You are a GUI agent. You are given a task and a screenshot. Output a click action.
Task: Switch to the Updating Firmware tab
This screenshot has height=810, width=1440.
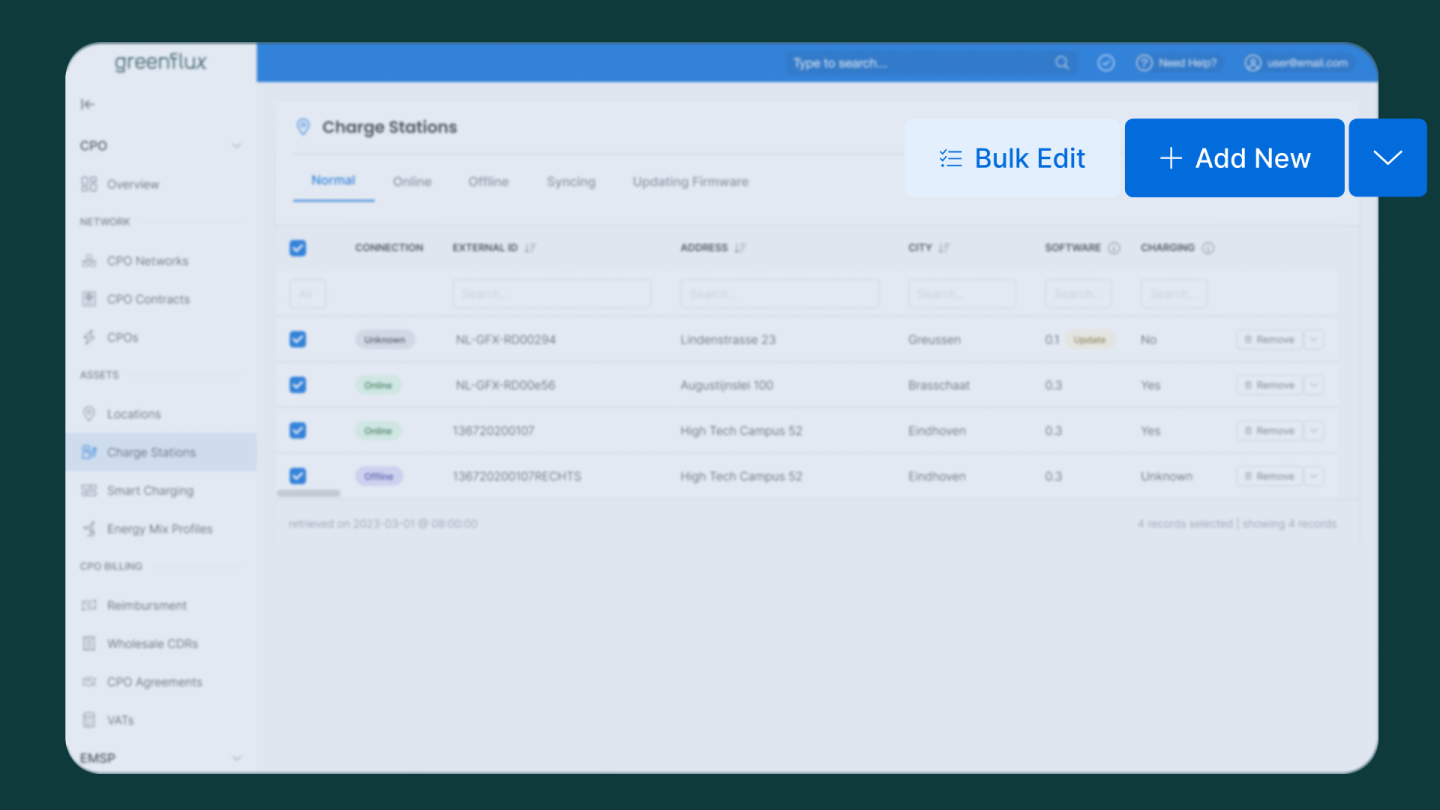(690, 182)
